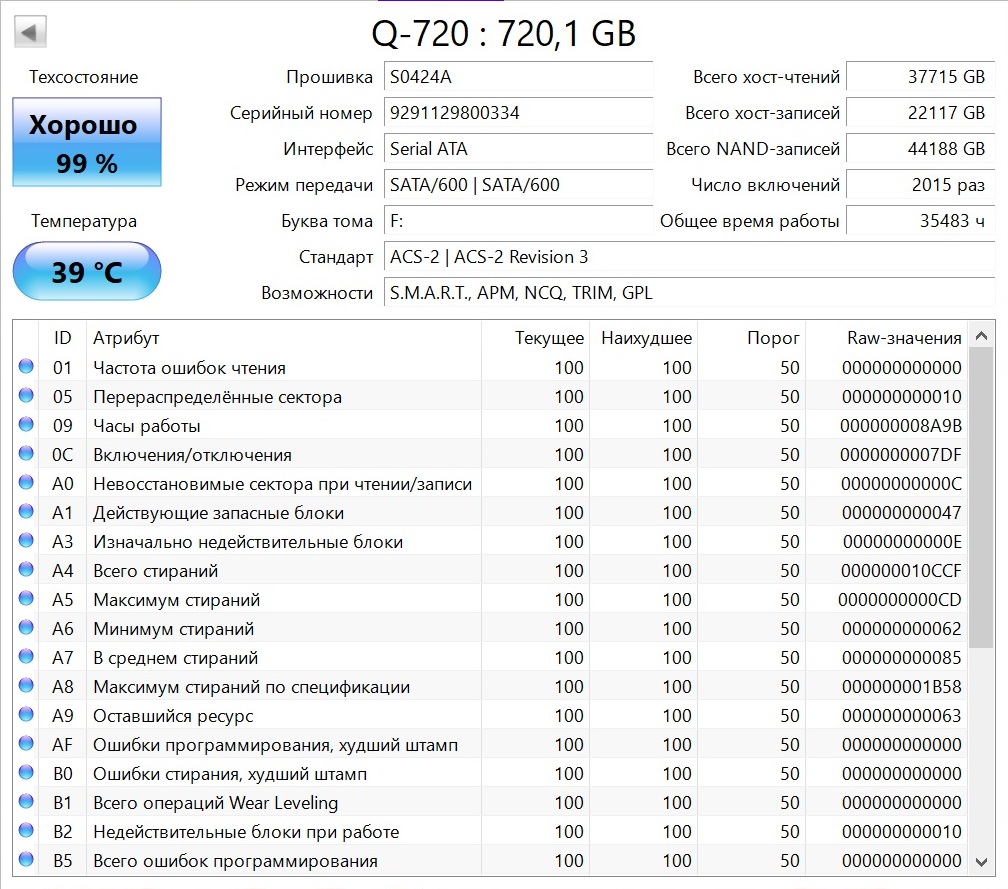Click the Атрибут column header
Viewport: 1008px width, 889px height.
pos(284,337)
